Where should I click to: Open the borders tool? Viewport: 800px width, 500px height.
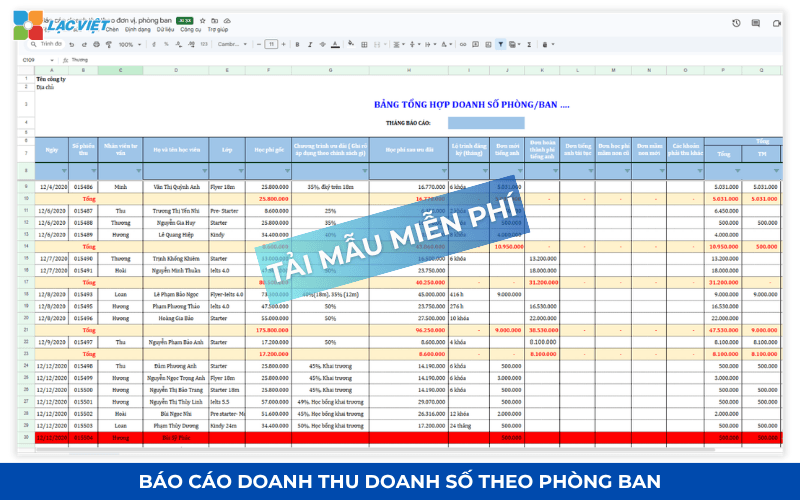coord(364,44)
